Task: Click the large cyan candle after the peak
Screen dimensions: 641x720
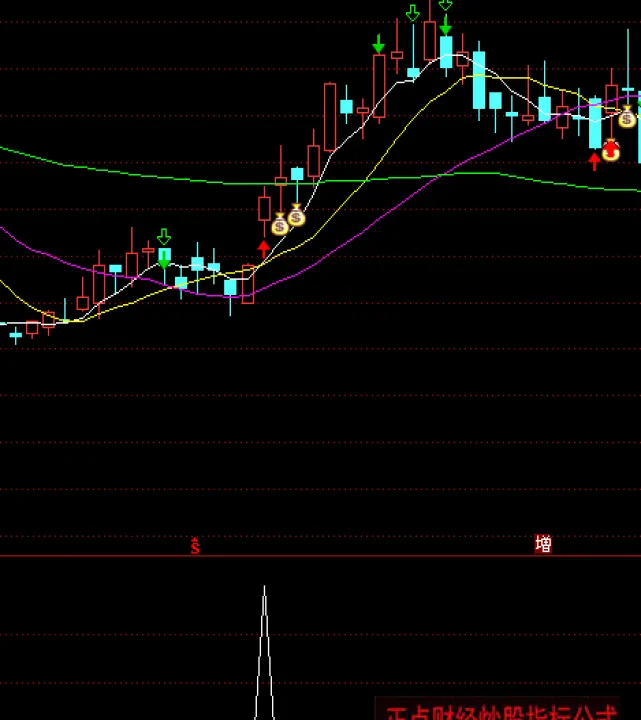Action: coord(479,80)
